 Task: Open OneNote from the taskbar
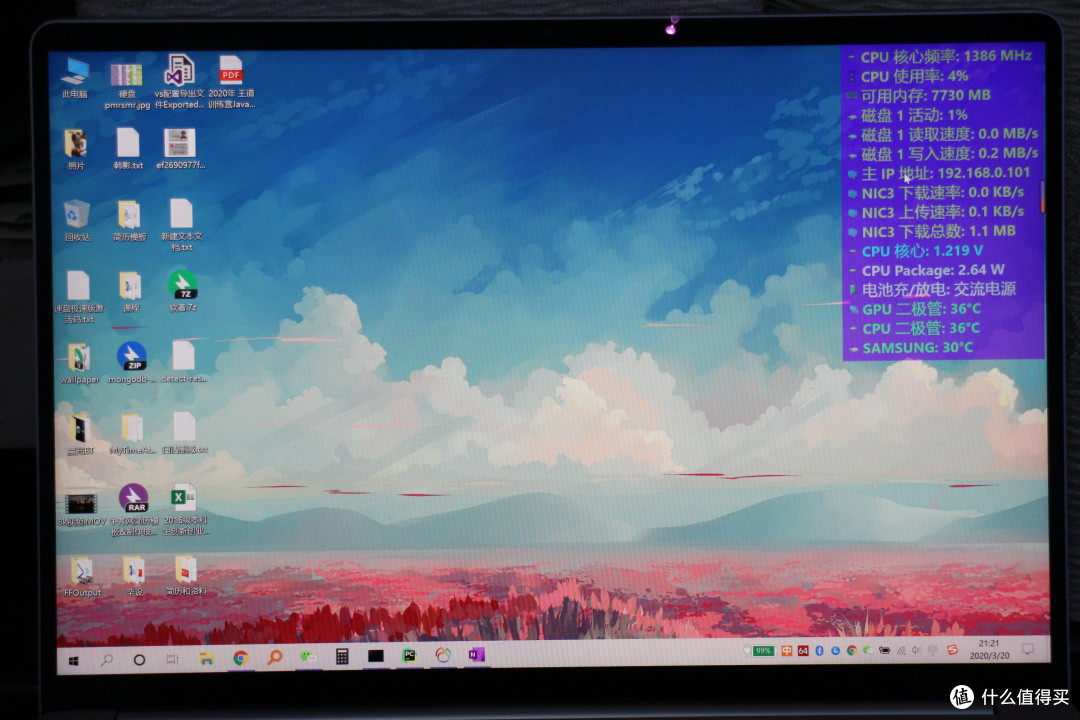pyautogui.click(x=477, y=655)
